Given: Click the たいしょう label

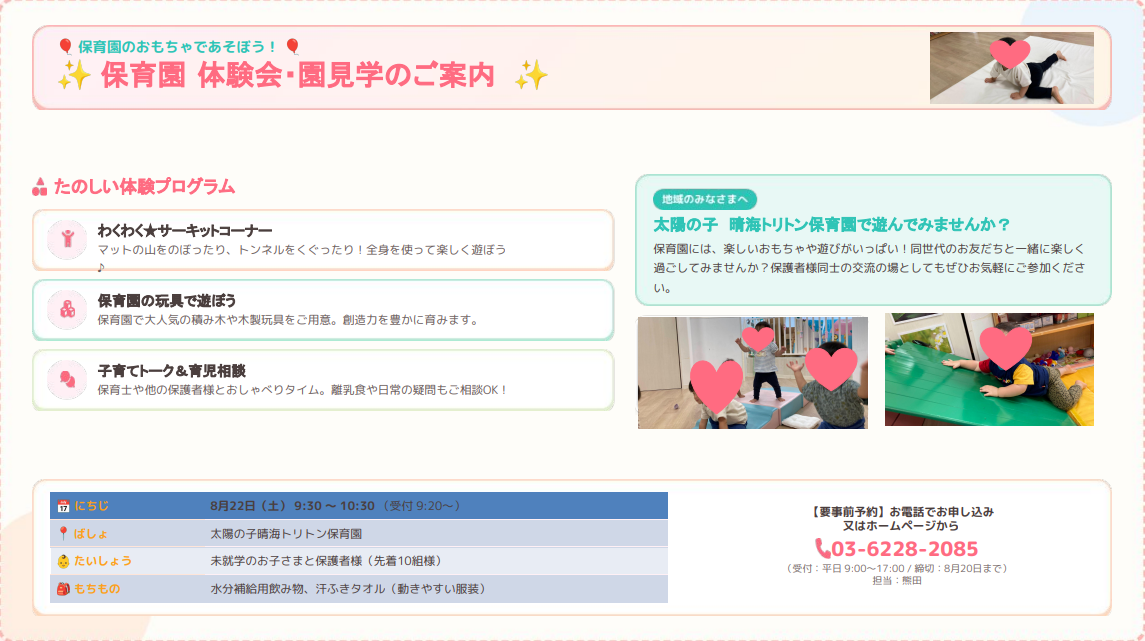Looking at the screenshot, I should pyautogui.click(x=103, y=561).
